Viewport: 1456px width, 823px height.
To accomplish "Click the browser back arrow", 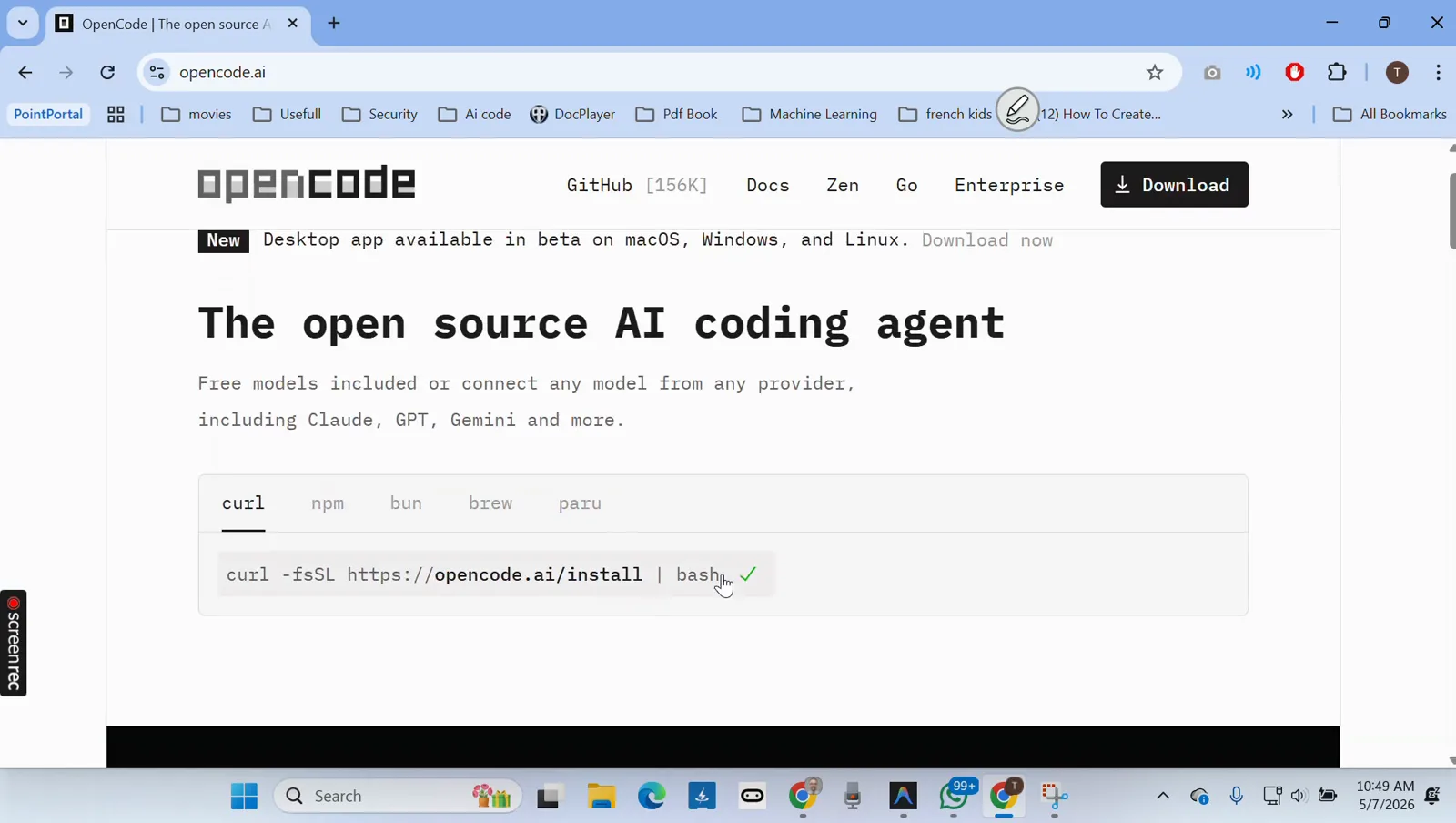I will coord(25,72).
